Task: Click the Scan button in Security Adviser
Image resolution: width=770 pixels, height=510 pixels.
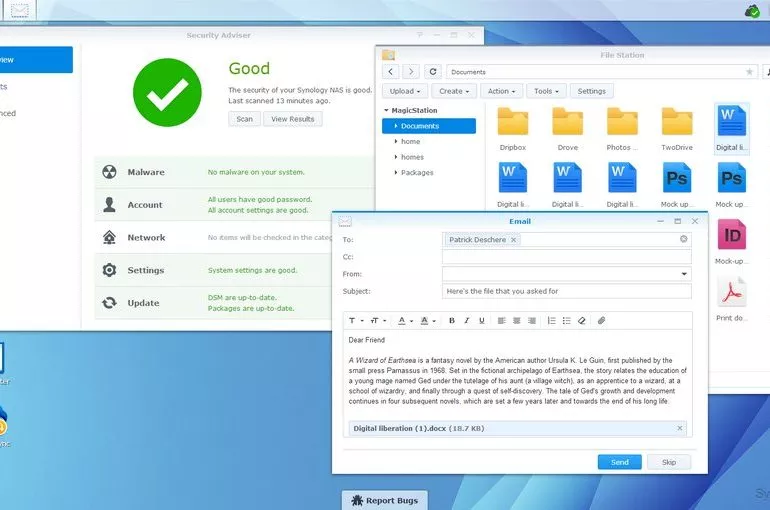Action: point(245,119)
